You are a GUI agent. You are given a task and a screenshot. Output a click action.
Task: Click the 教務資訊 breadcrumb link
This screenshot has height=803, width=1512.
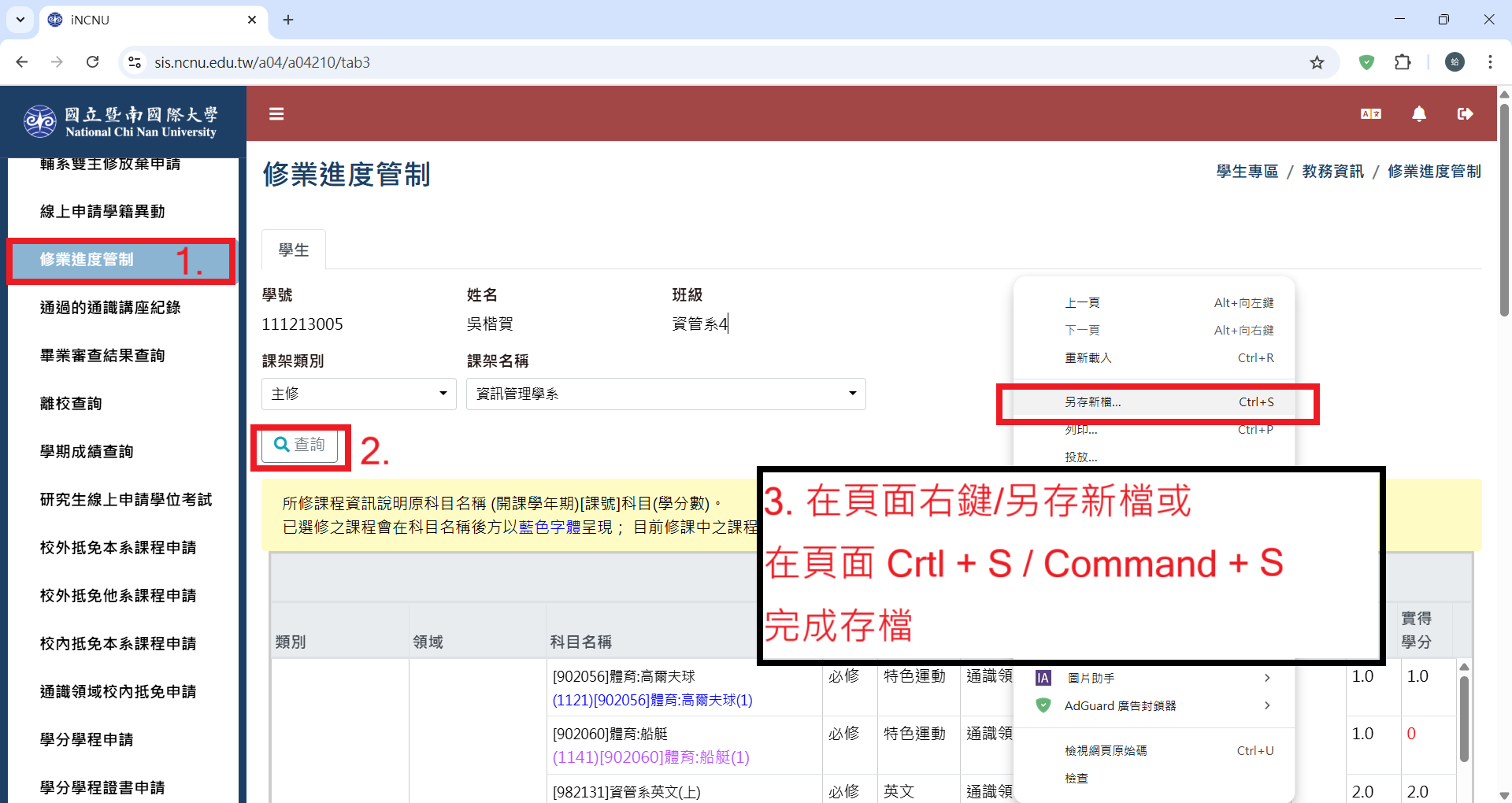(1332, 172)
